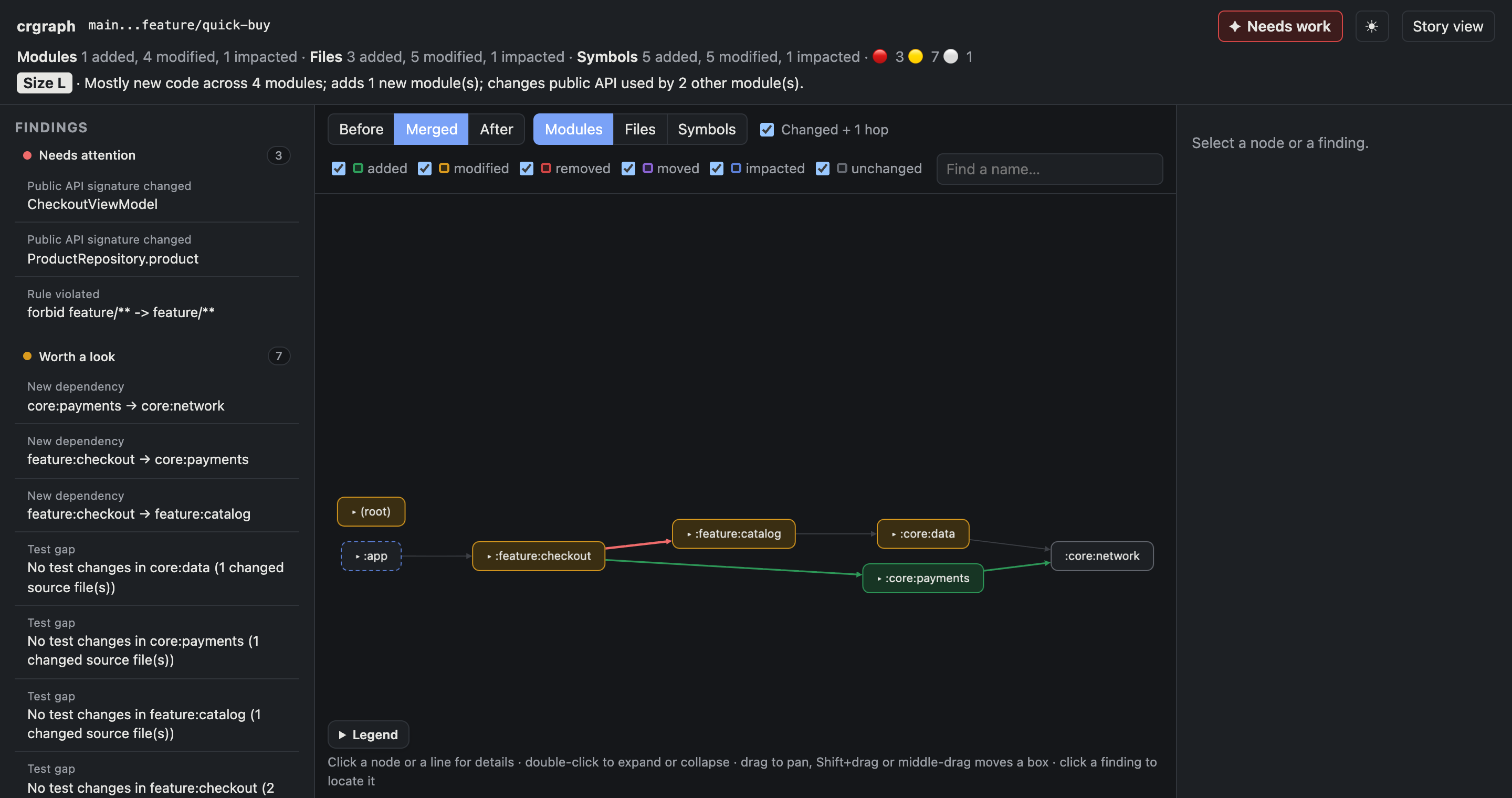Viewport: 1512px width, 798px height.
Task: Open the core:payments → core:network dependency finding
Action: pos(157,397)
